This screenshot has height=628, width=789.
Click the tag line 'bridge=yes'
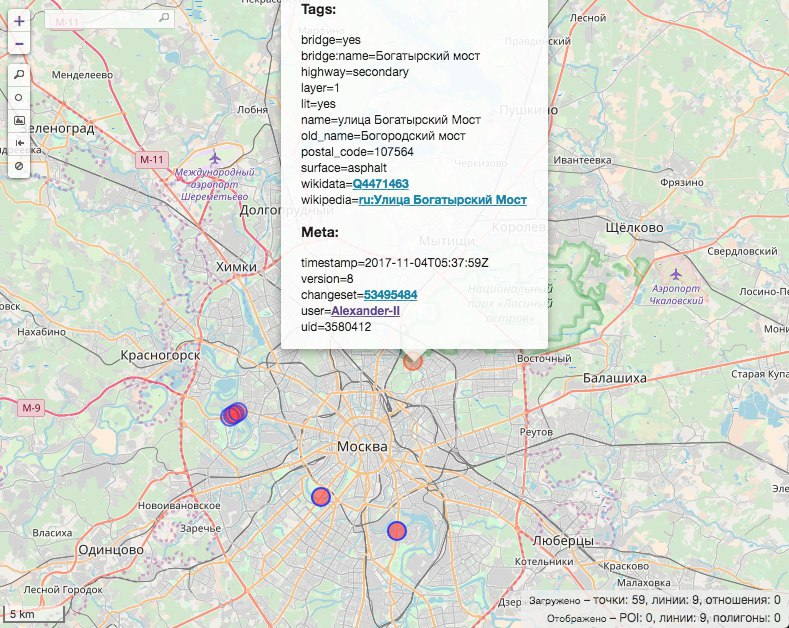331,40
